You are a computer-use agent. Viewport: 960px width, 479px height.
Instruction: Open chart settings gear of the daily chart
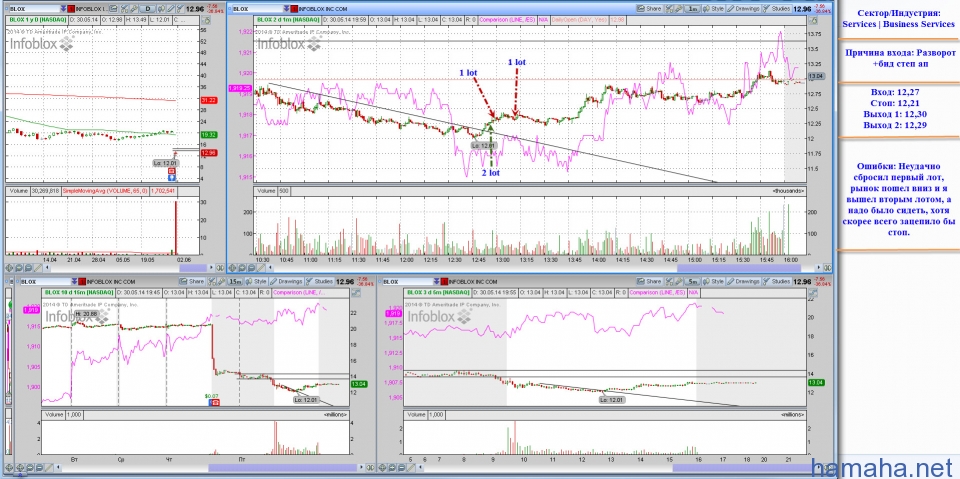tap(206, 21)
